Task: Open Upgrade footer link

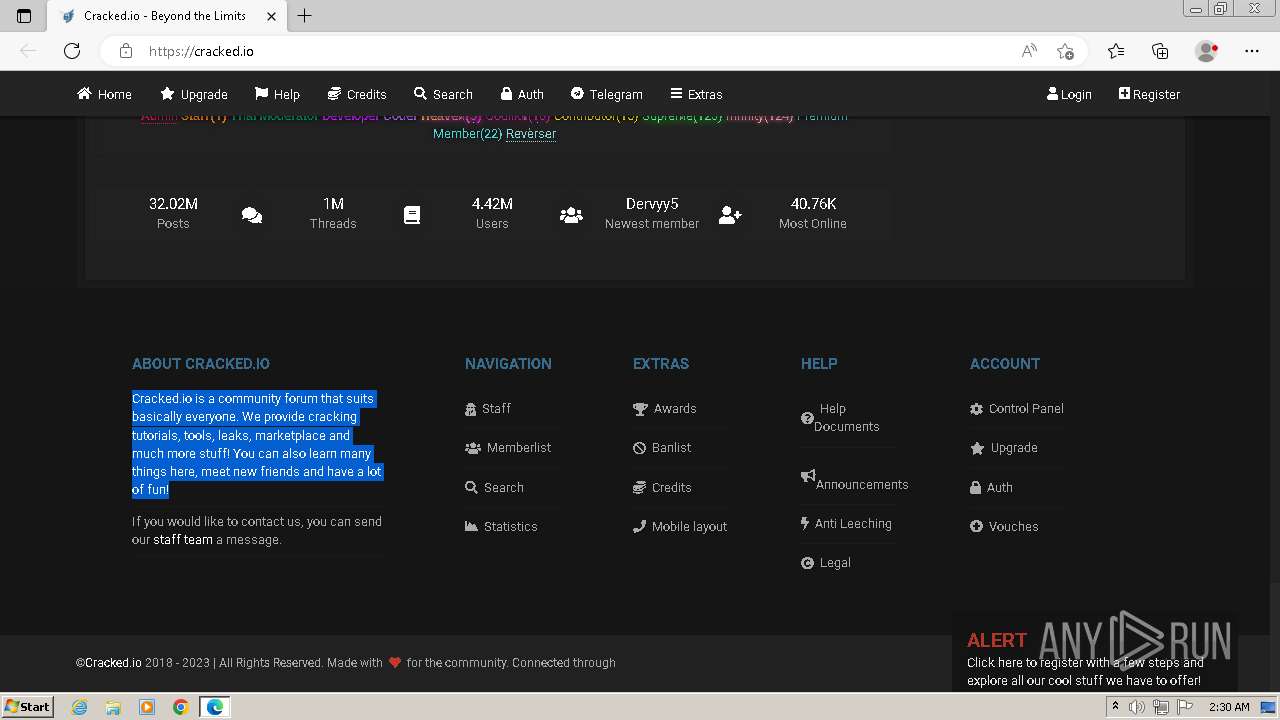Action: click(x=1004, y=448)
